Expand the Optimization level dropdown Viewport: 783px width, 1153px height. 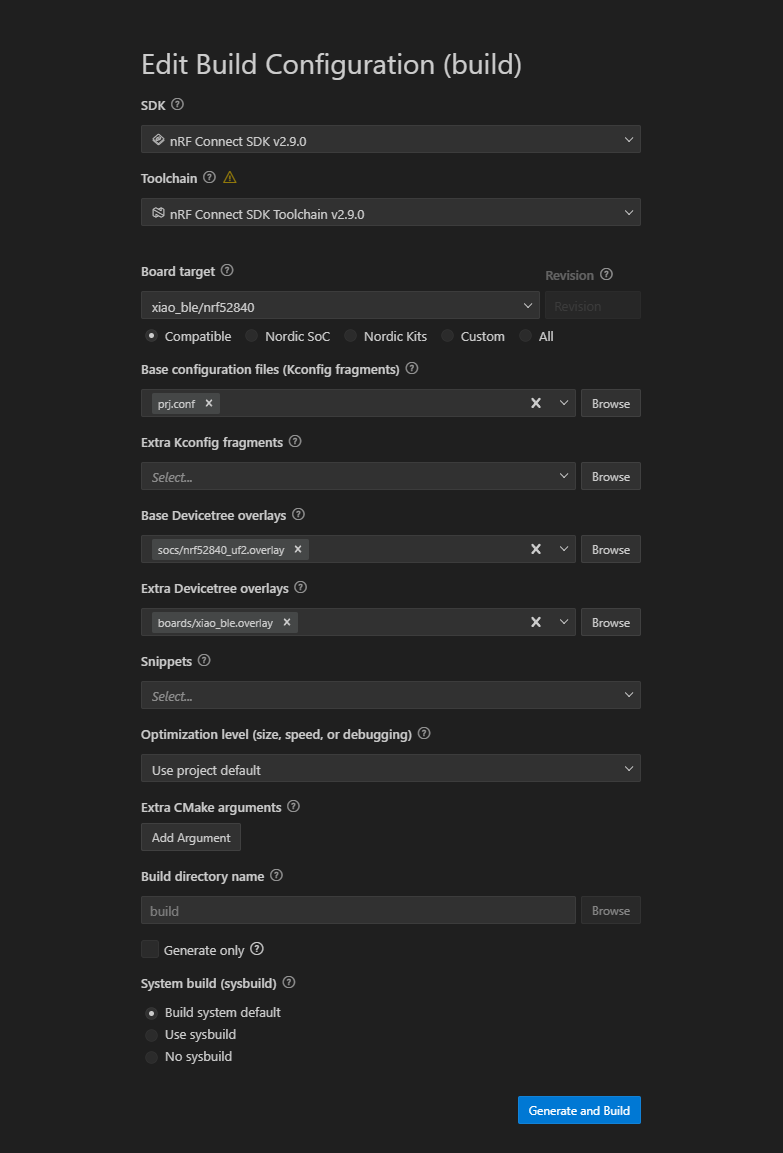click(390, 768)
